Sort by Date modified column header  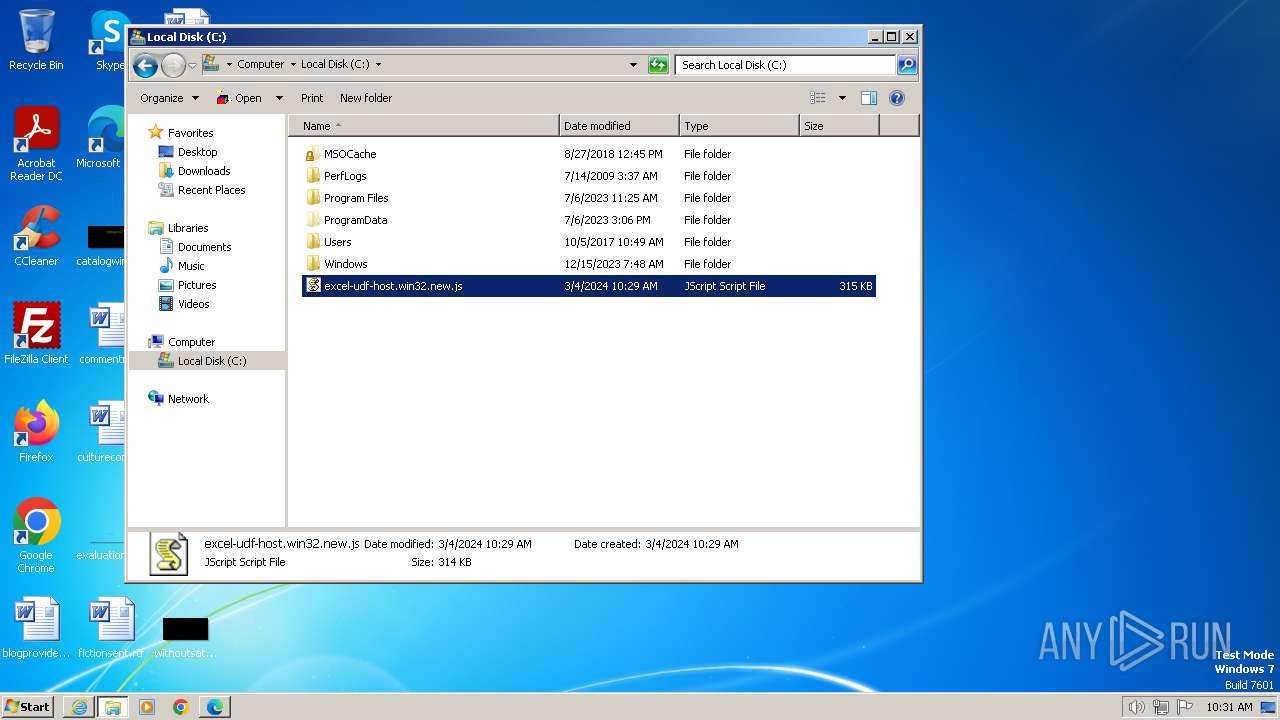(620, 126)
